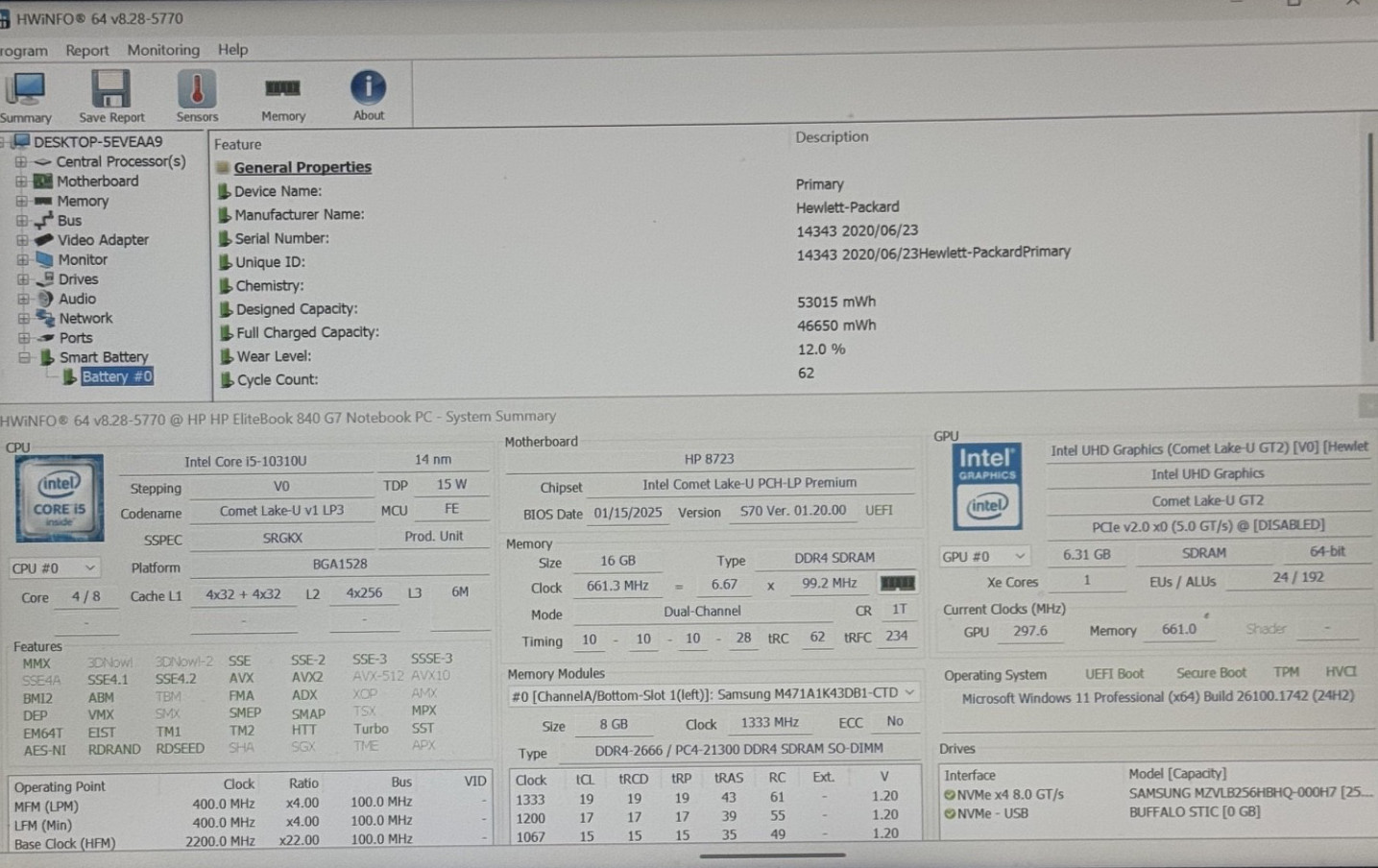The height and width of the screenshot is (868, 1378).
Task: Click the Intel Core i5 logo
Action: (x=60, y=497)
